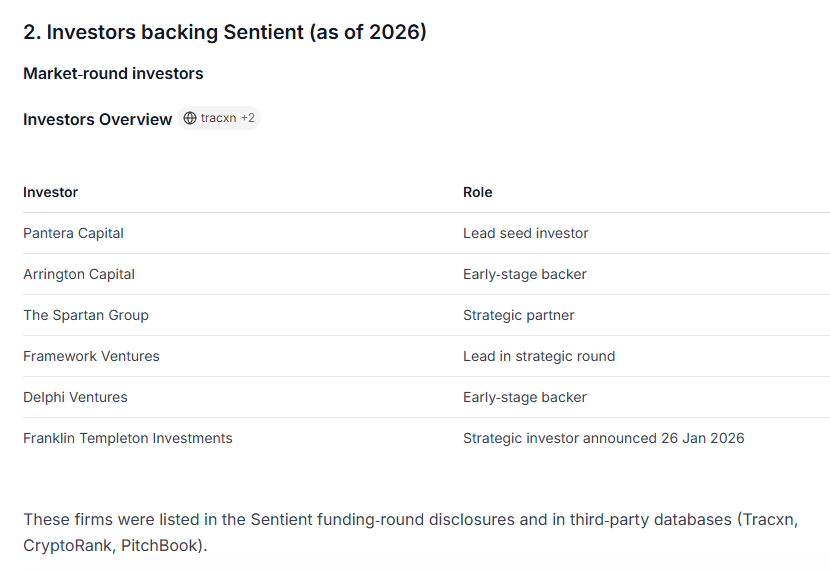
Task: Click the Framework Ventures row entry
Action: point(91,356)
